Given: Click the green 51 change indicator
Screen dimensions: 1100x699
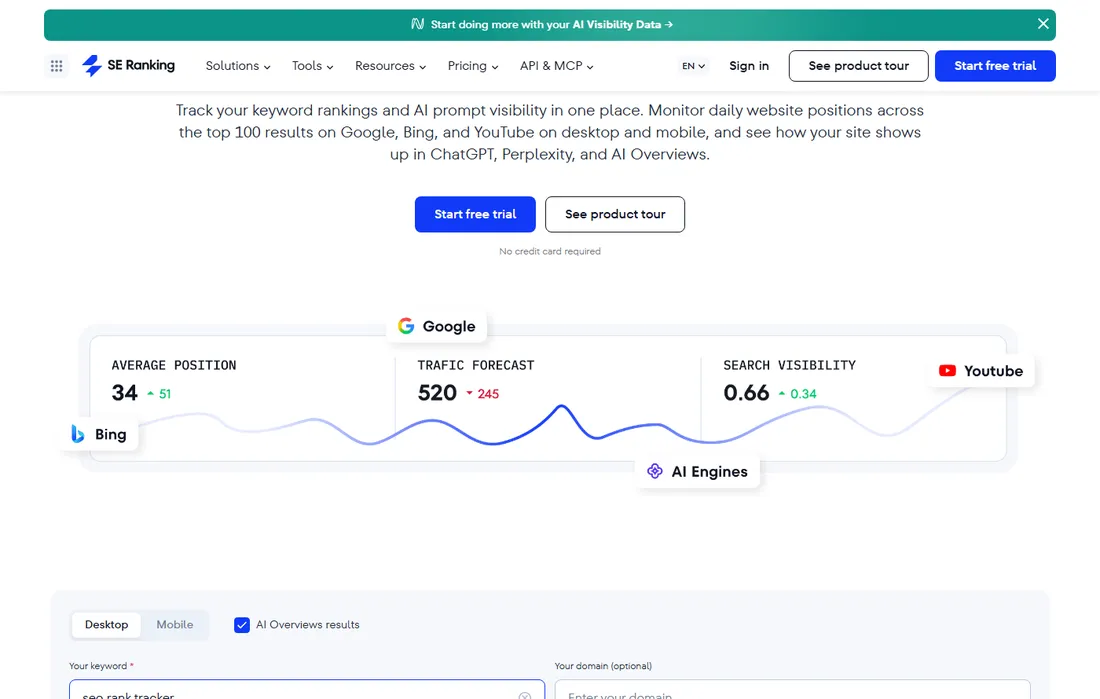Looking at the screenshot, I should click(x=159, y=394).
